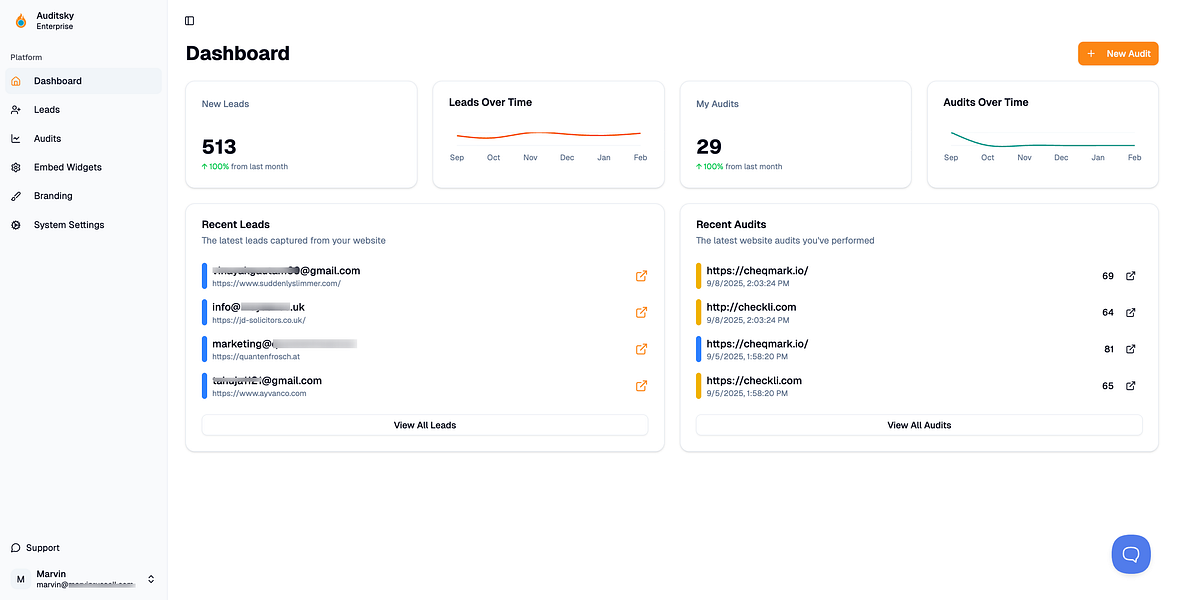
Task: Open the Audits sidebar page
Action: pos(47,139)
